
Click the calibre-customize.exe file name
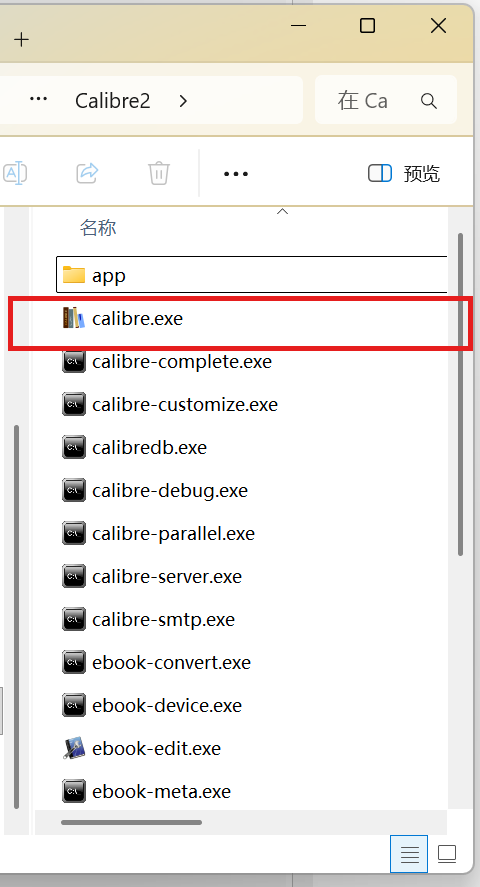pos(185,404)
